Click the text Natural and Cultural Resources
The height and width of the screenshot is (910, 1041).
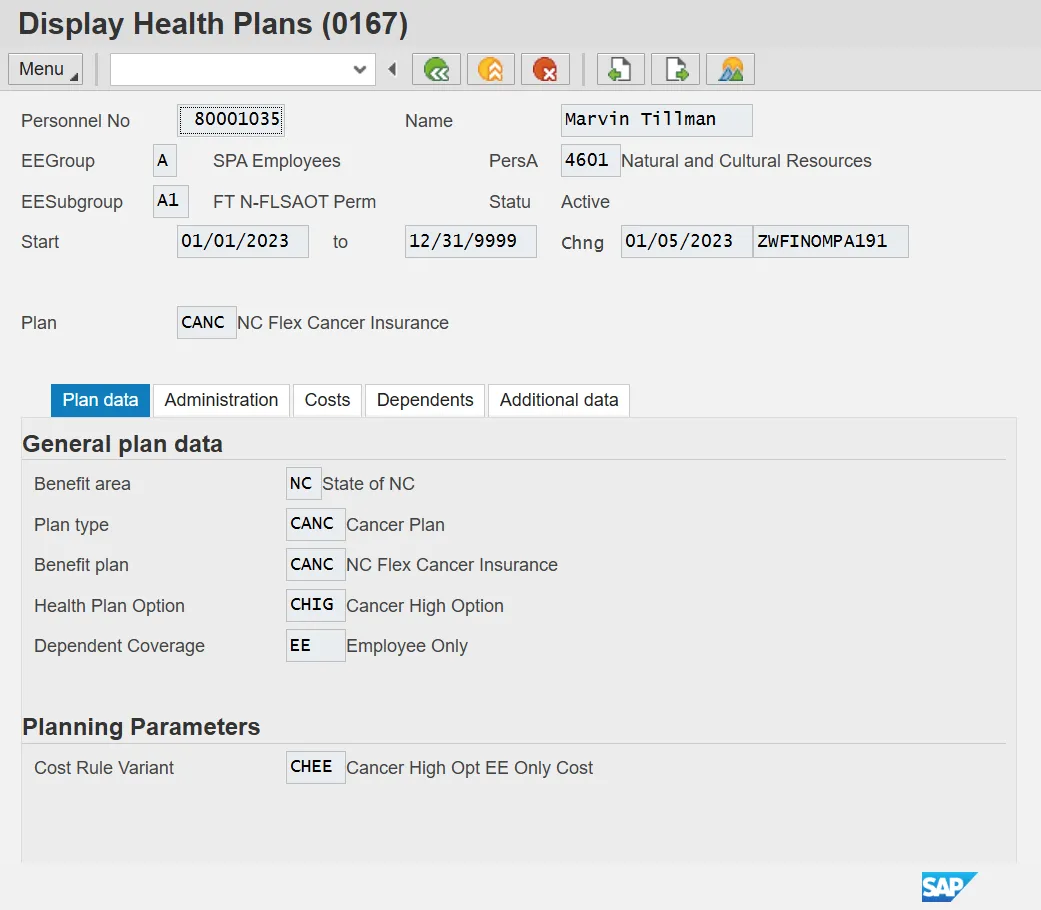(x=746, y=161)
